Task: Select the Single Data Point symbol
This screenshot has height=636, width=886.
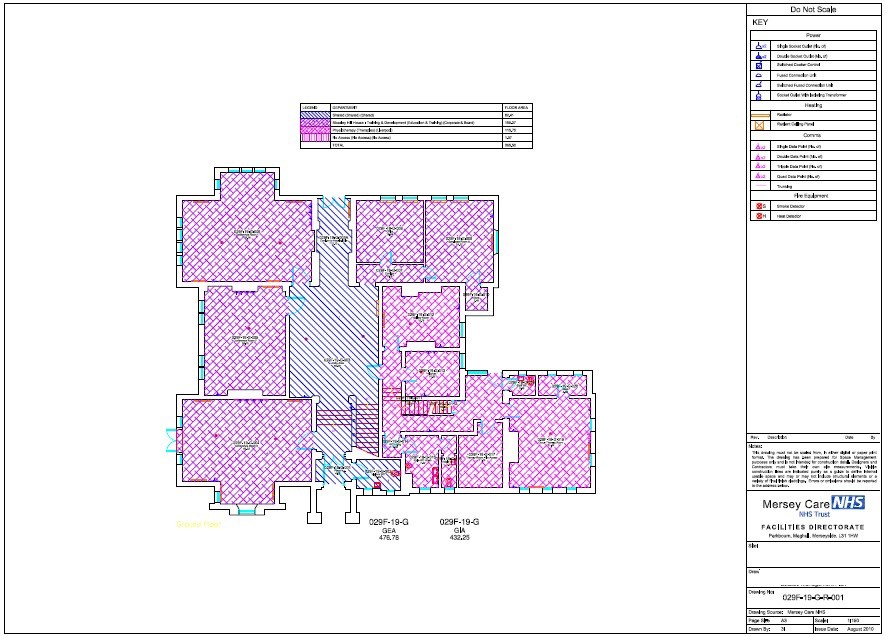Action: (x=761, y=146)
